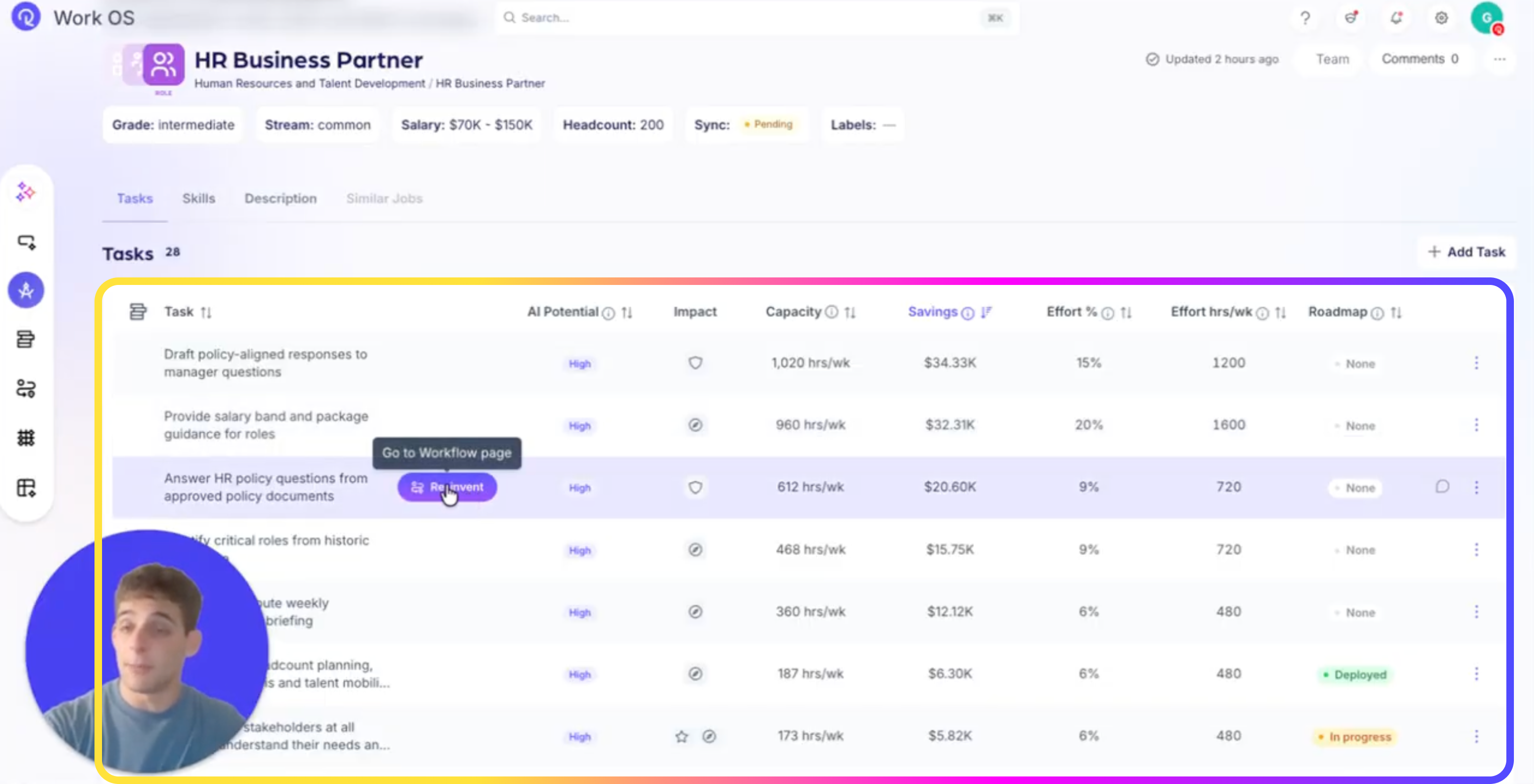Focus the Search input field

click(x=756, y=18)
